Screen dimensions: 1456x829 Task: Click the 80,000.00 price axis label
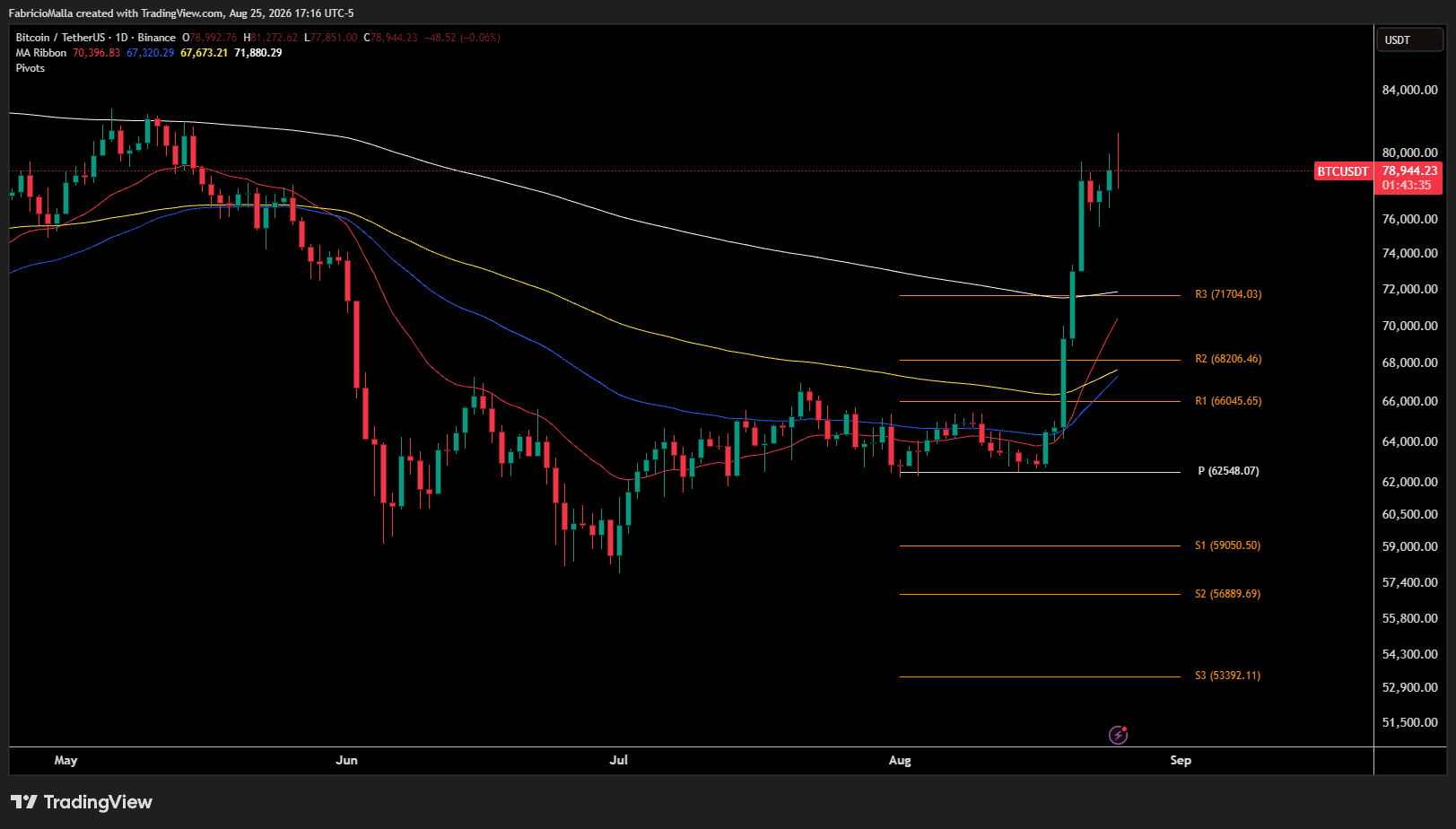(1409, 153)
